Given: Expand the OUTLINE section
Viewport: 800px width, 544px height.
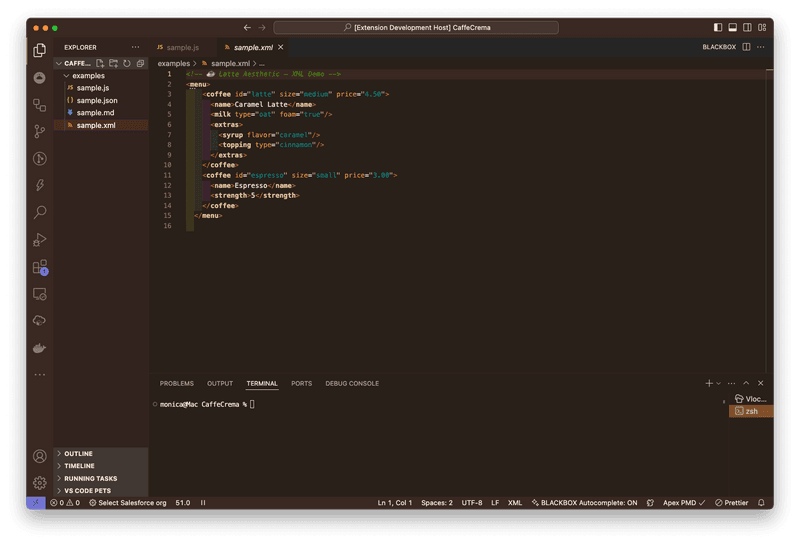Looking at the screenshot, I should pyautogui.click(x=101, y=454).
